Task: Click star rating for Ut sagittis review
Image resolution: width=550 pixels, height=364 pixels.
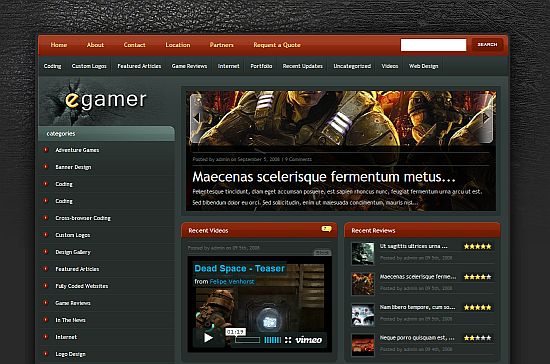Action: pos(477,247)
